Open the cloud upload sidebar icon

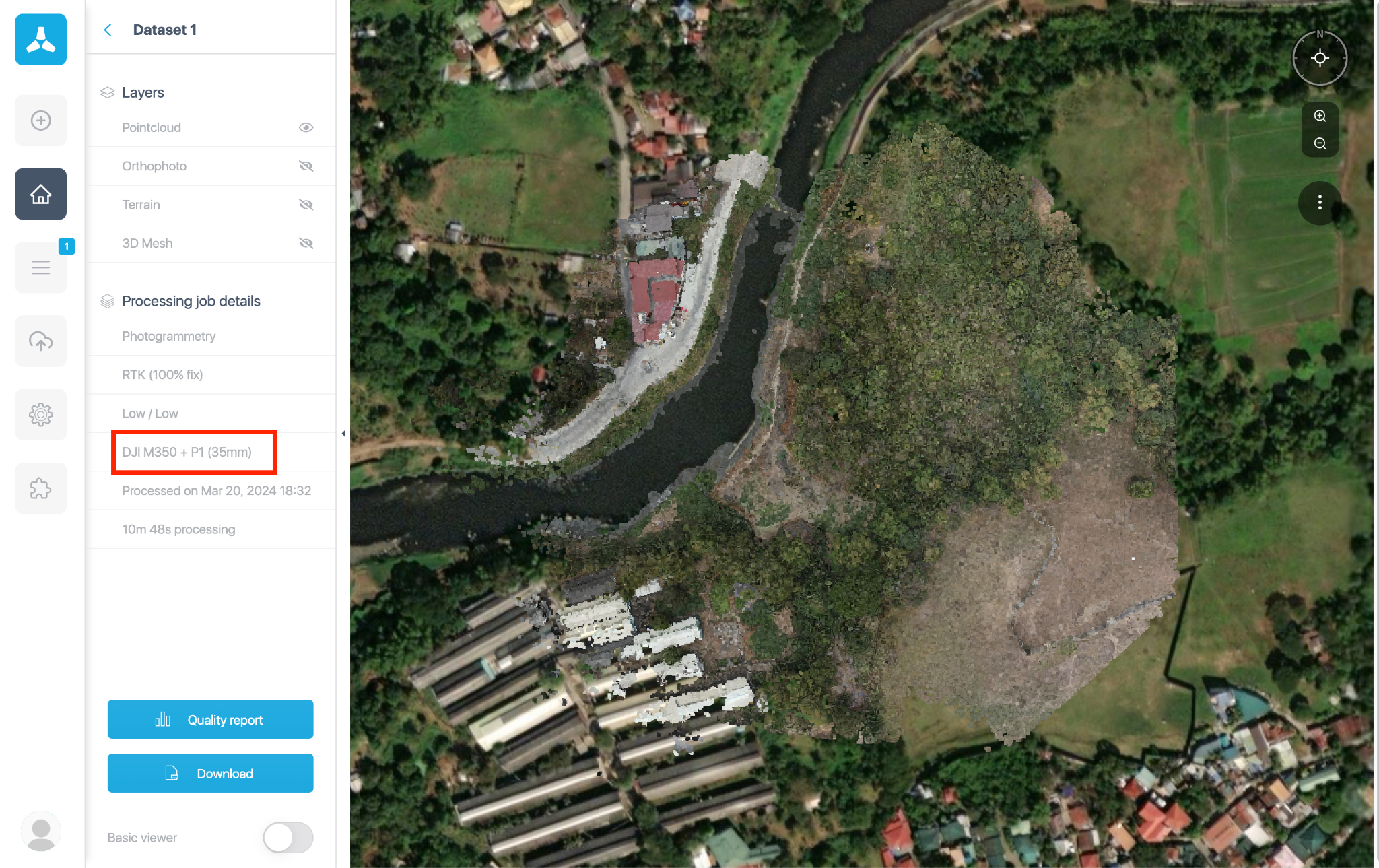[x=41, y=341]
